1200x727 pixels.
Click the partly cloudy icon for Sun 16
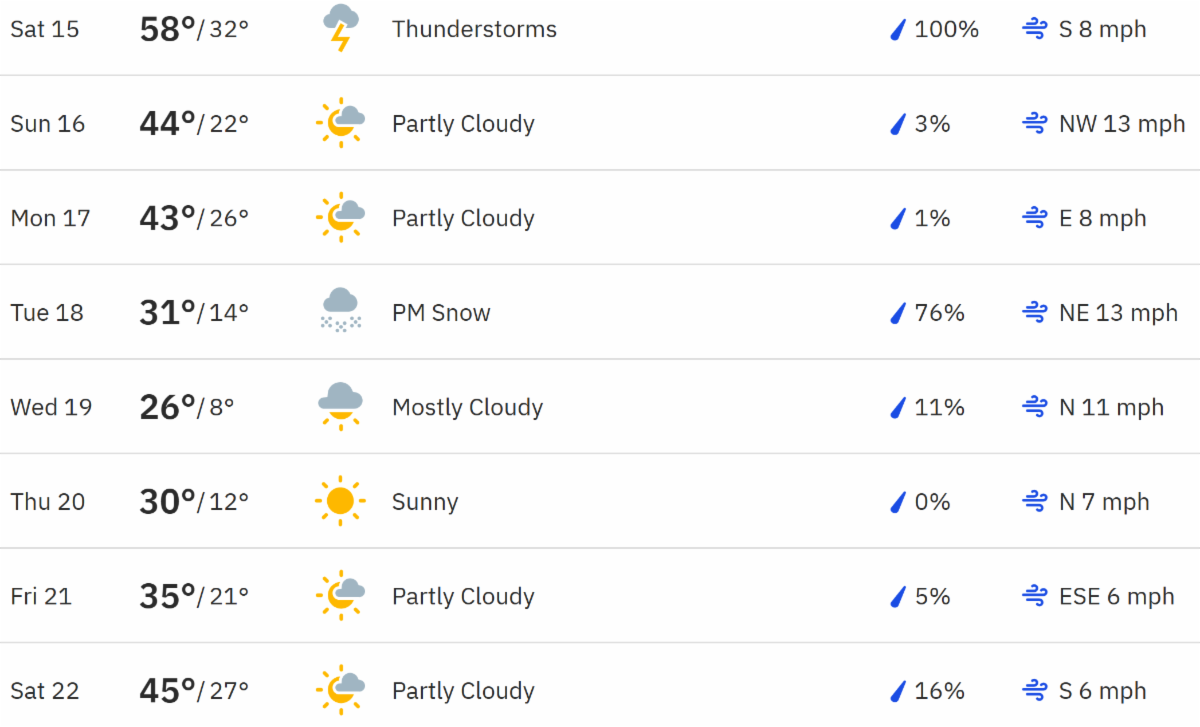(340, 123)
